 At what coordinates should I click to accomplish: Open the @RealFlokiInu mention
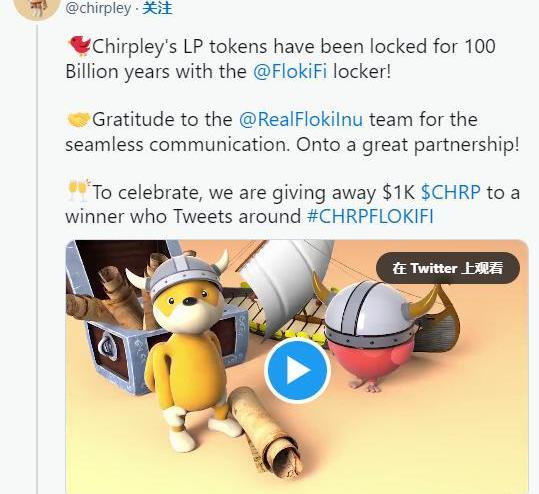[301, 119]
